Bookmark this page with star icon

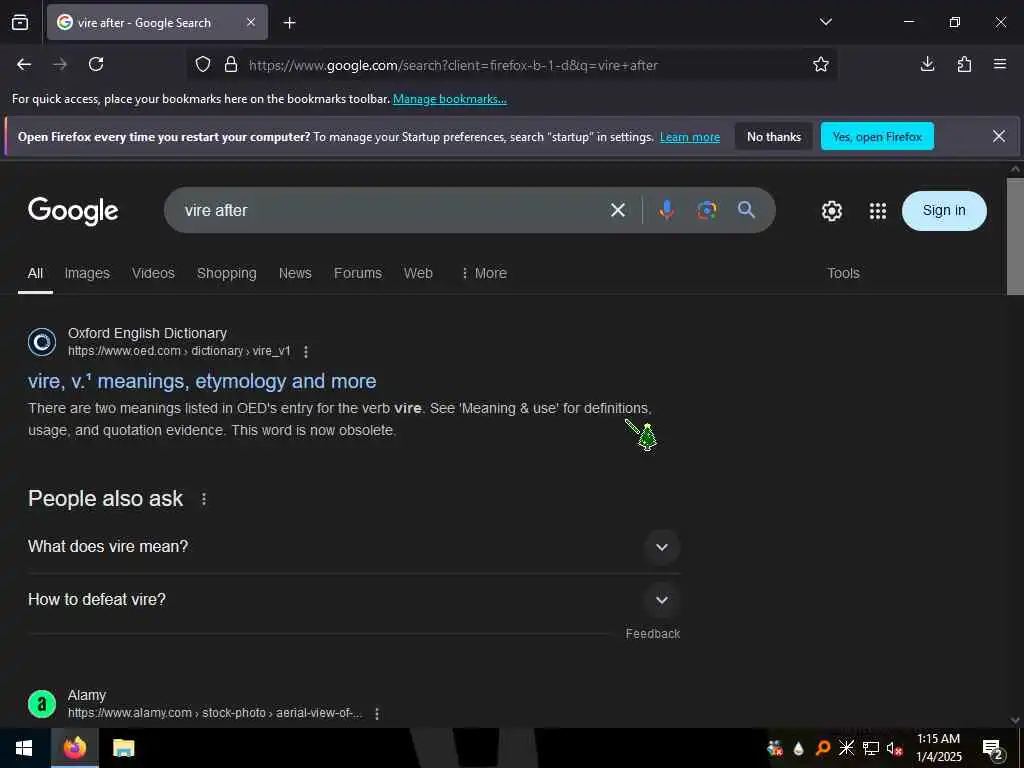(821, 64)
